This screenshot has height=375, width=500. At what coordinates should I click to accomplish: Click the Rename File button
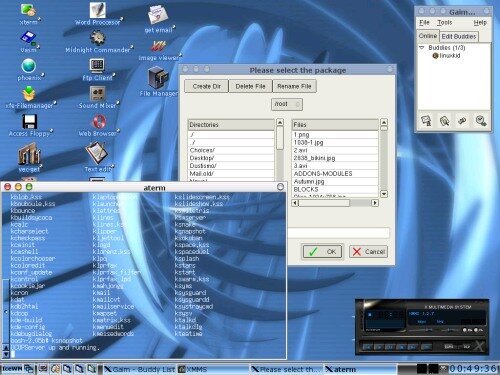pyautogui.click(x=294, y=86)
